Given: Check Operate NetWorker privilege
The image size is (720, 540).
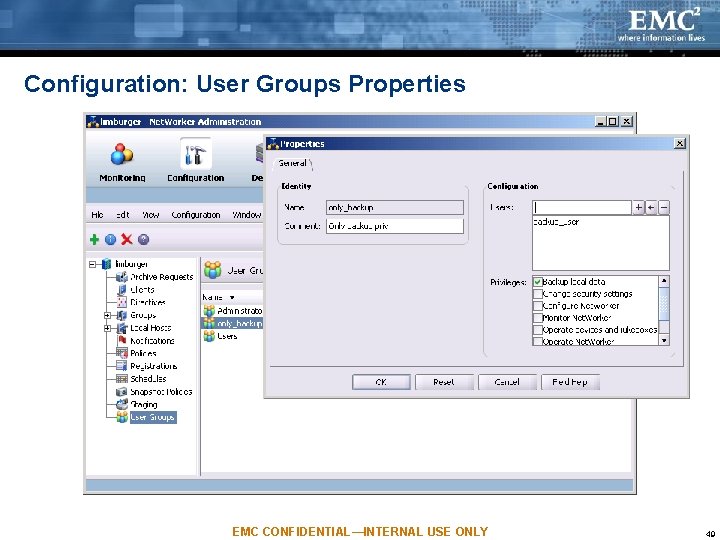Looking at the screenshot, I should [x=537, y=341].
